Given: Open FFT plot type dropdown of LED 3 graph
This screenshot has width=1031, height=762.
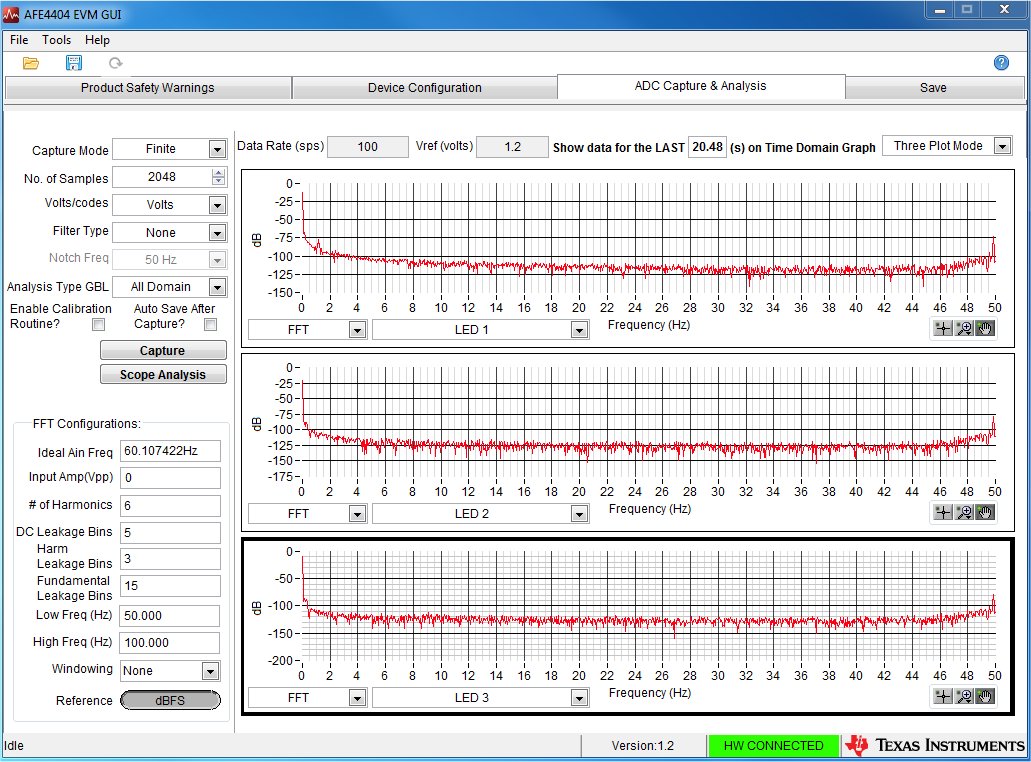Looking at the screenshot, I should click(357, 698).
